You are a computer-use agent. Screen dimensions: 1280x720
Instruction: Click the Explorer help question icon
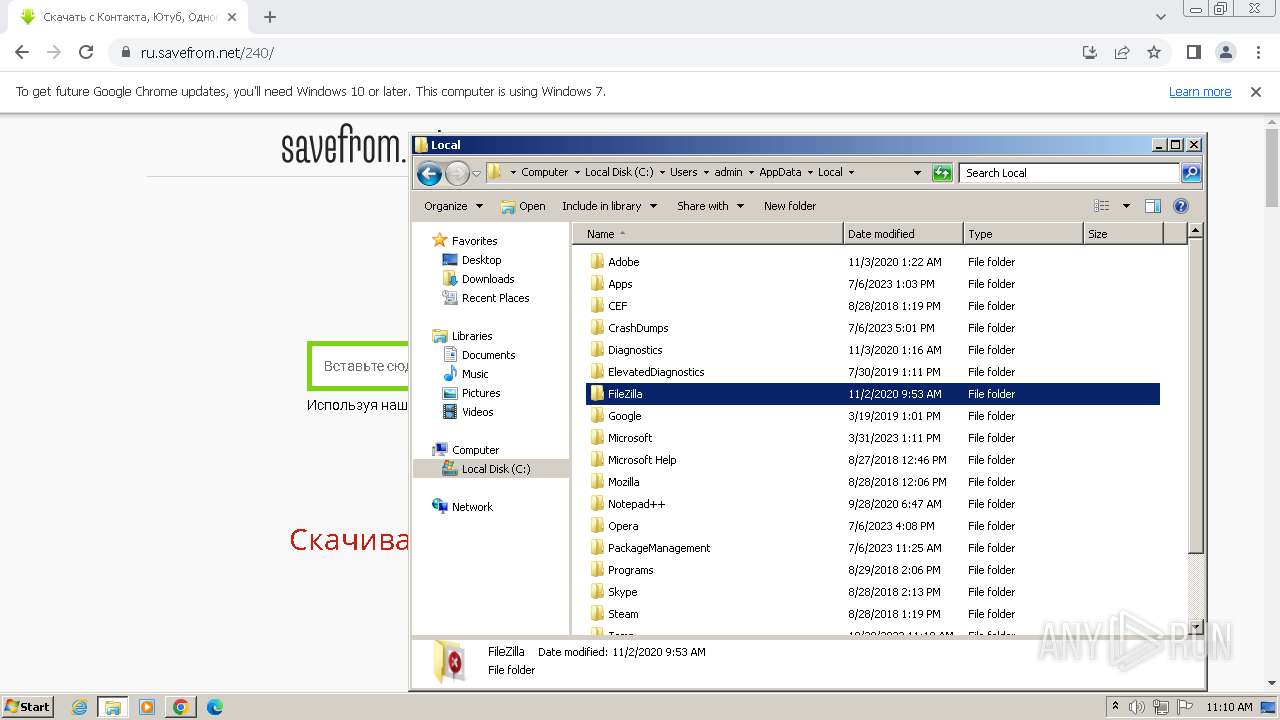pyautogui.click(x=1181, y=206)
